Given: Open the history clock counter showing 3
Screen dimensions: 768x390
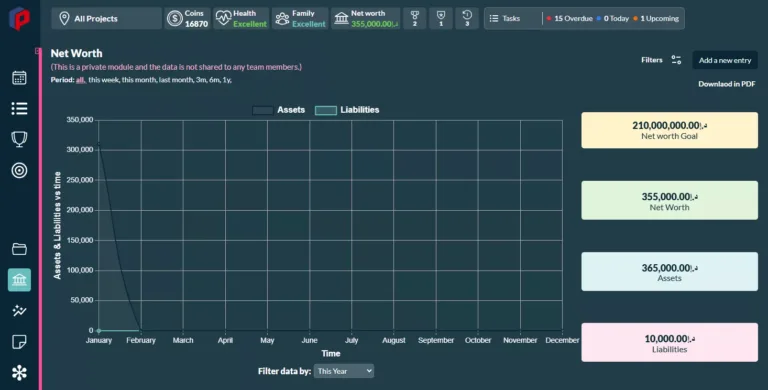Looking at the screenshot, I should point(467,19).
